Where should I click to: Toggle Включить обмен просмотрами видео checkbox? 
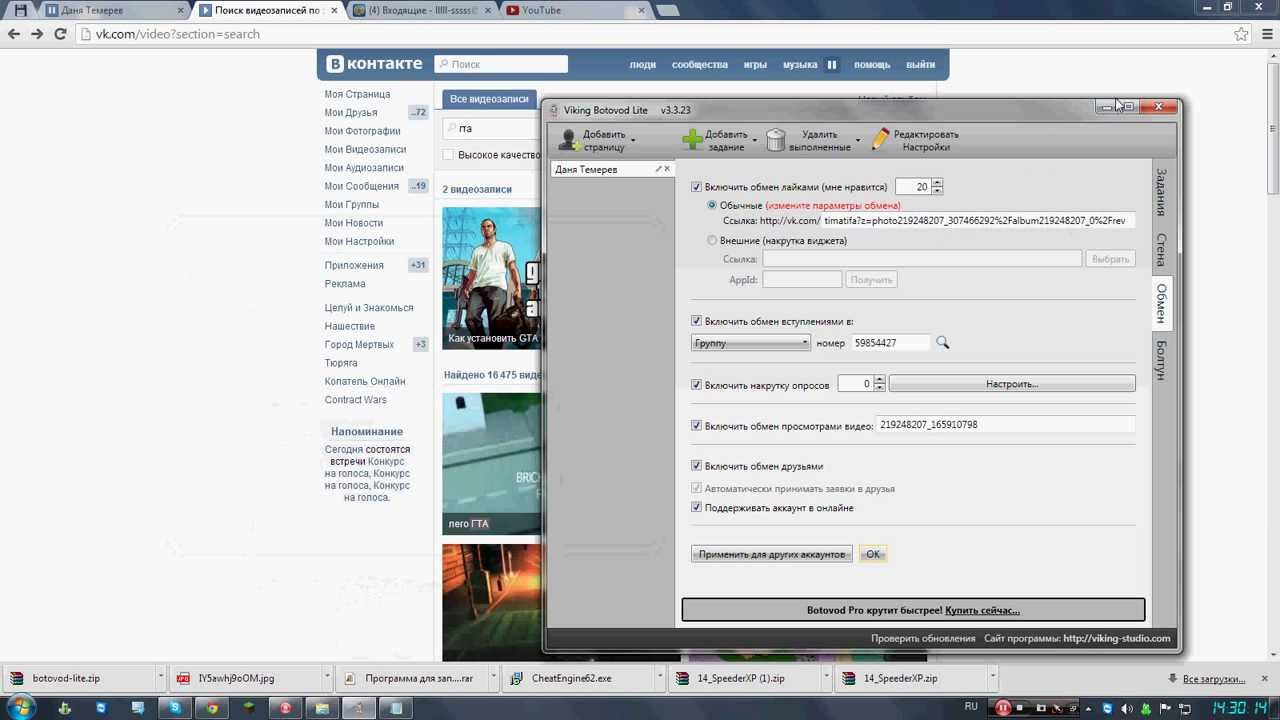pos(697,426)
